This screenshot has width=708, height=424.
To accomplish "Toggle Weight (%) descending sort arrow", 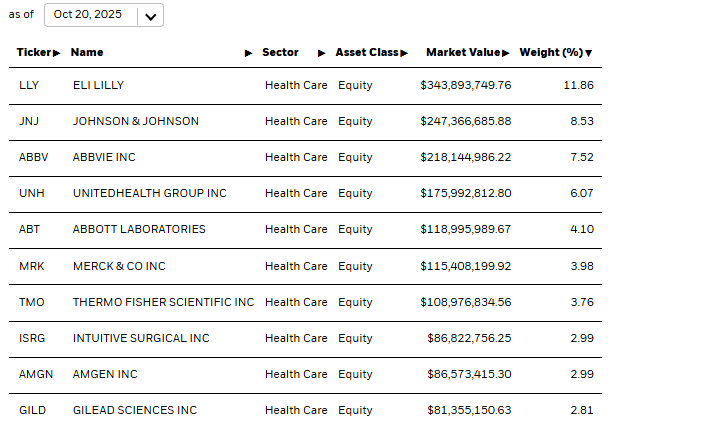I will (x=589, y=53).
